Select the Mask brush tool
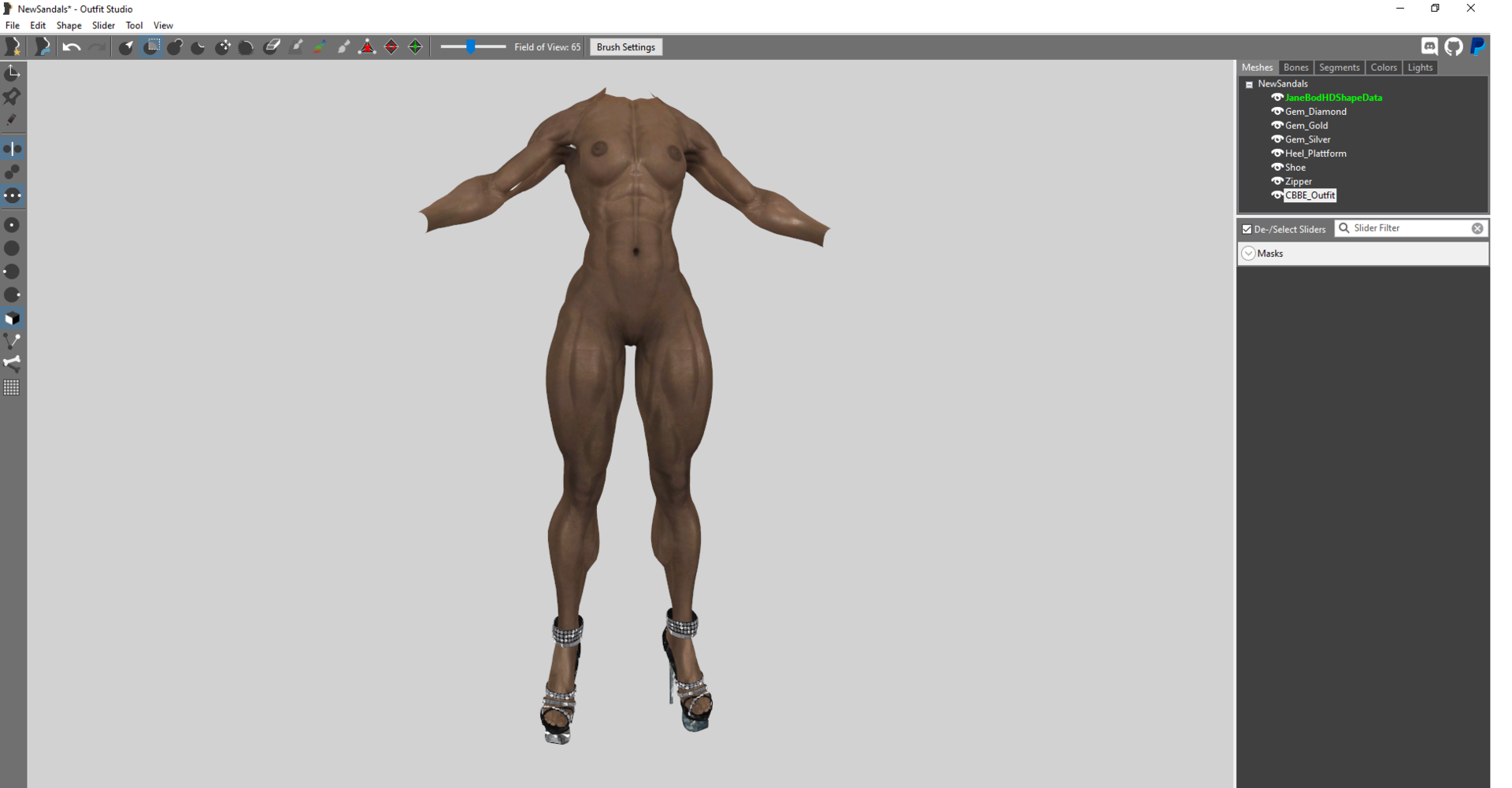 coord(151,47)
